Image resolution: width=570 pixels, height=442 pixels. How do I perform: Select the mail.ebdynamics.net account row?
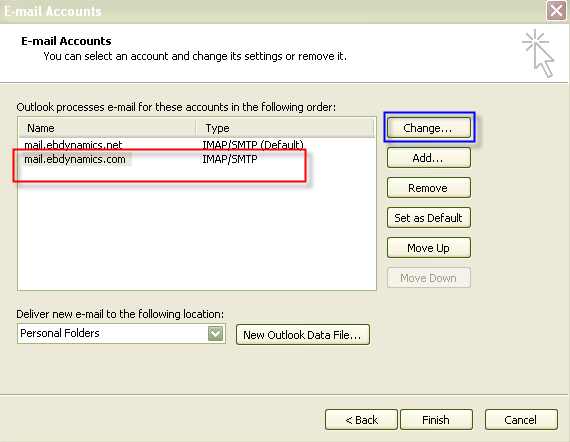196,145
